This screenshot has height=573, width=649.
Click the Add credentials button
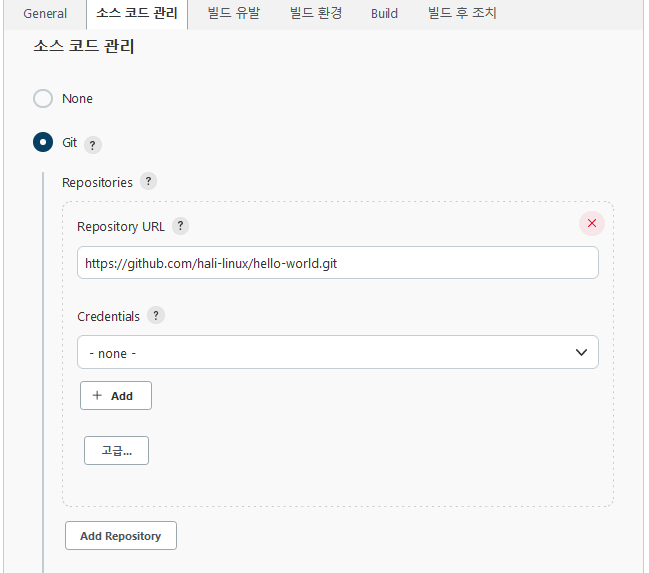(x=116, y=396)
